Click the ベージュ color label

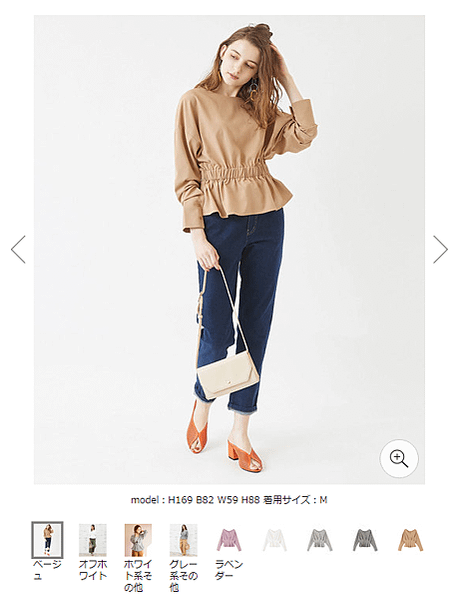click(x=47, y=570)
